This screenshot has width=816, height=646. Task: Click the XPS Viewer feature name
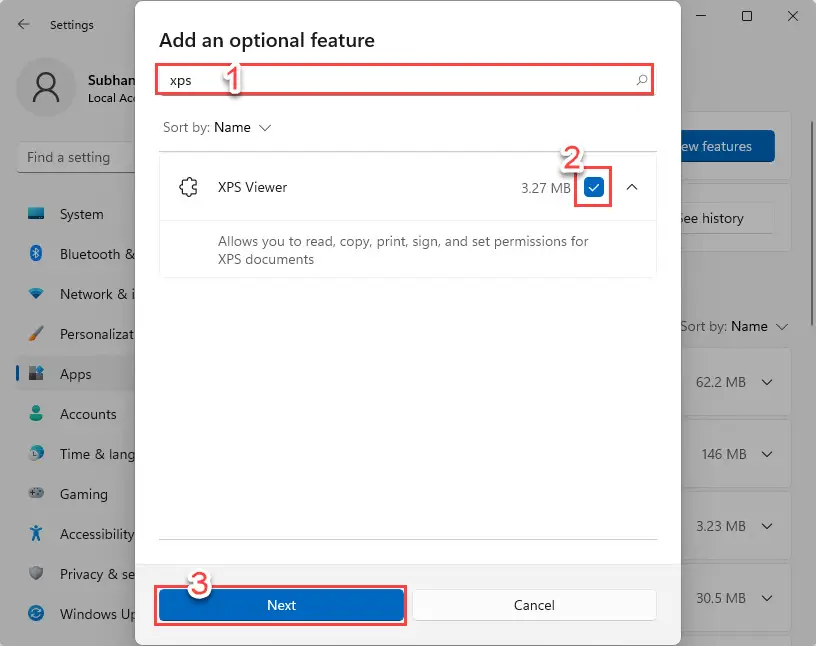click(x=252, y=187)
